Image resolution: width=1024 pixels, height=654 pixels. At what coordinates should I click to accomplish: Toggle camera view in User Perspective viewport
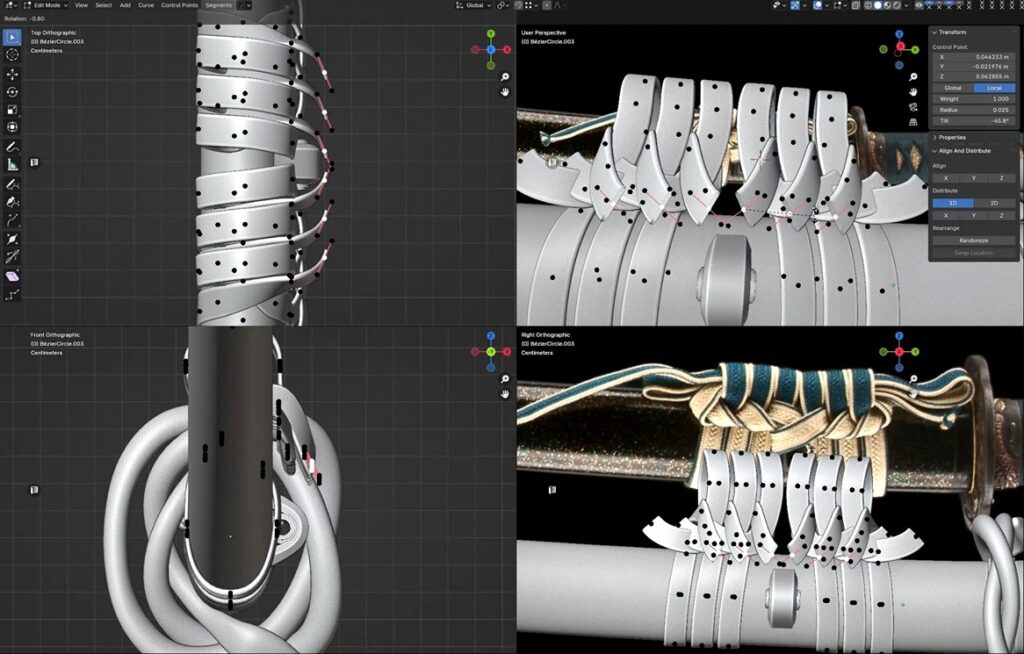click(x=913, y=107)
